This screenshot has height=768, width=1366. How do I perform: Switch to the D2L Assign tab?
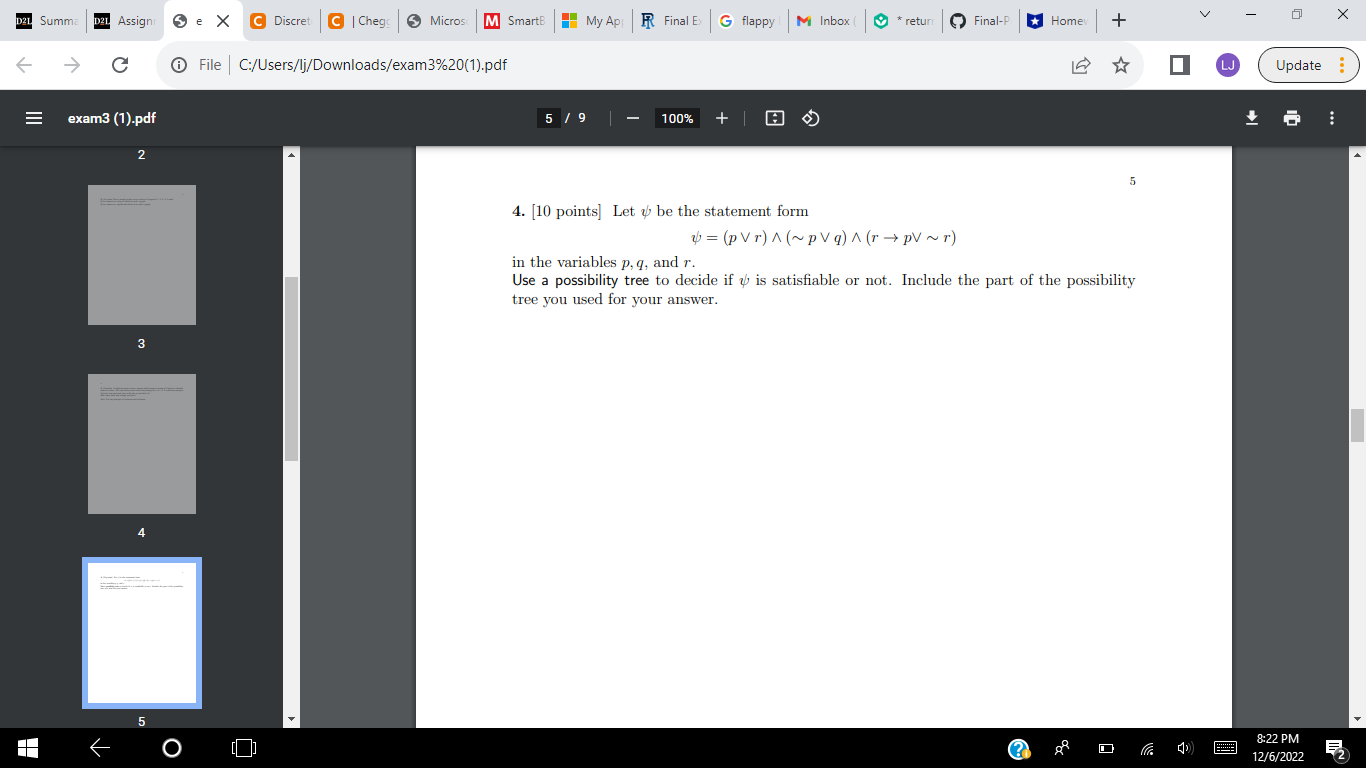click(122, 20)
